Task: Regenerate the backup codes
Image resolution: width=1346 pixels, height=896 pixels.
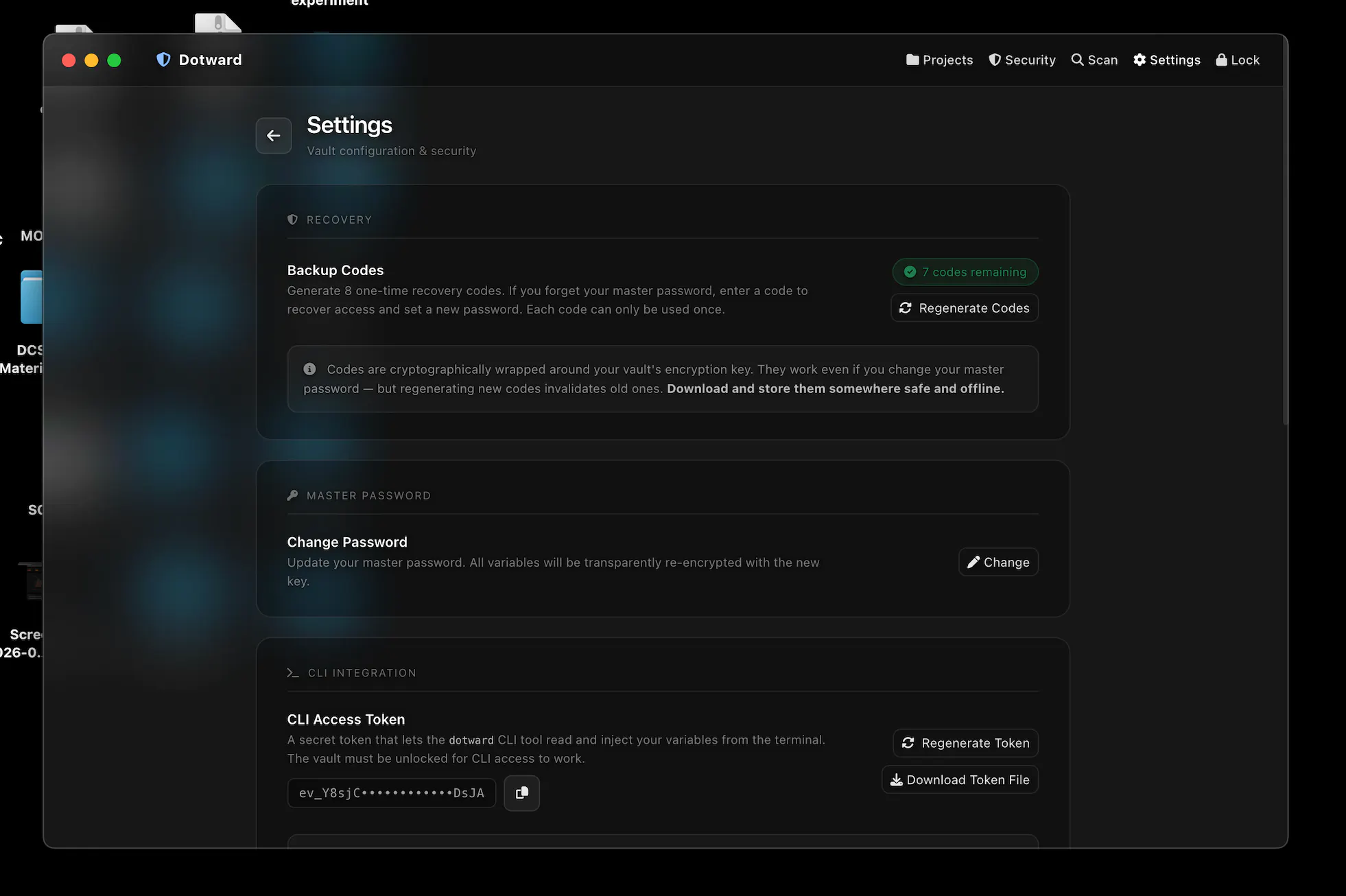Action: click(965, 308)
